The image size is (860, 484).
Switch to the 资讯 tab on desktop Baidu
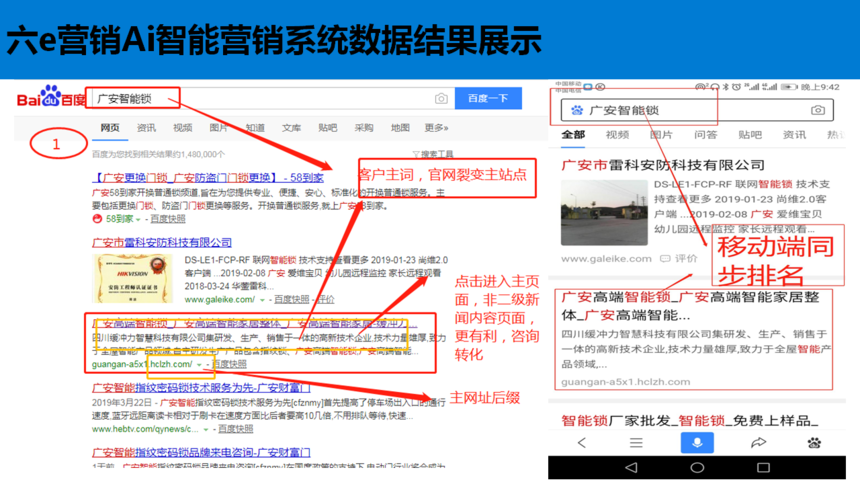coord(146,127)
